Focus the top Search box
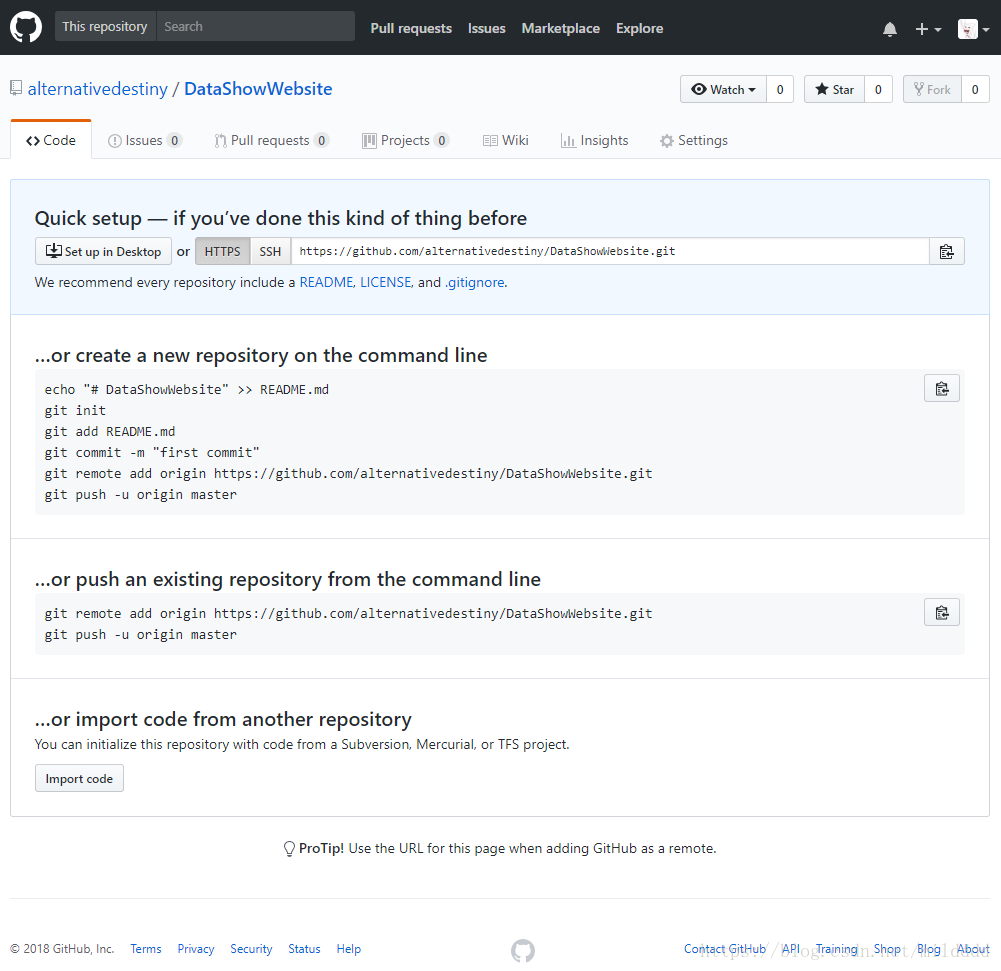The width and height of the screenshot is (1001, 971). pyautogui.click(x=255, y=26)
